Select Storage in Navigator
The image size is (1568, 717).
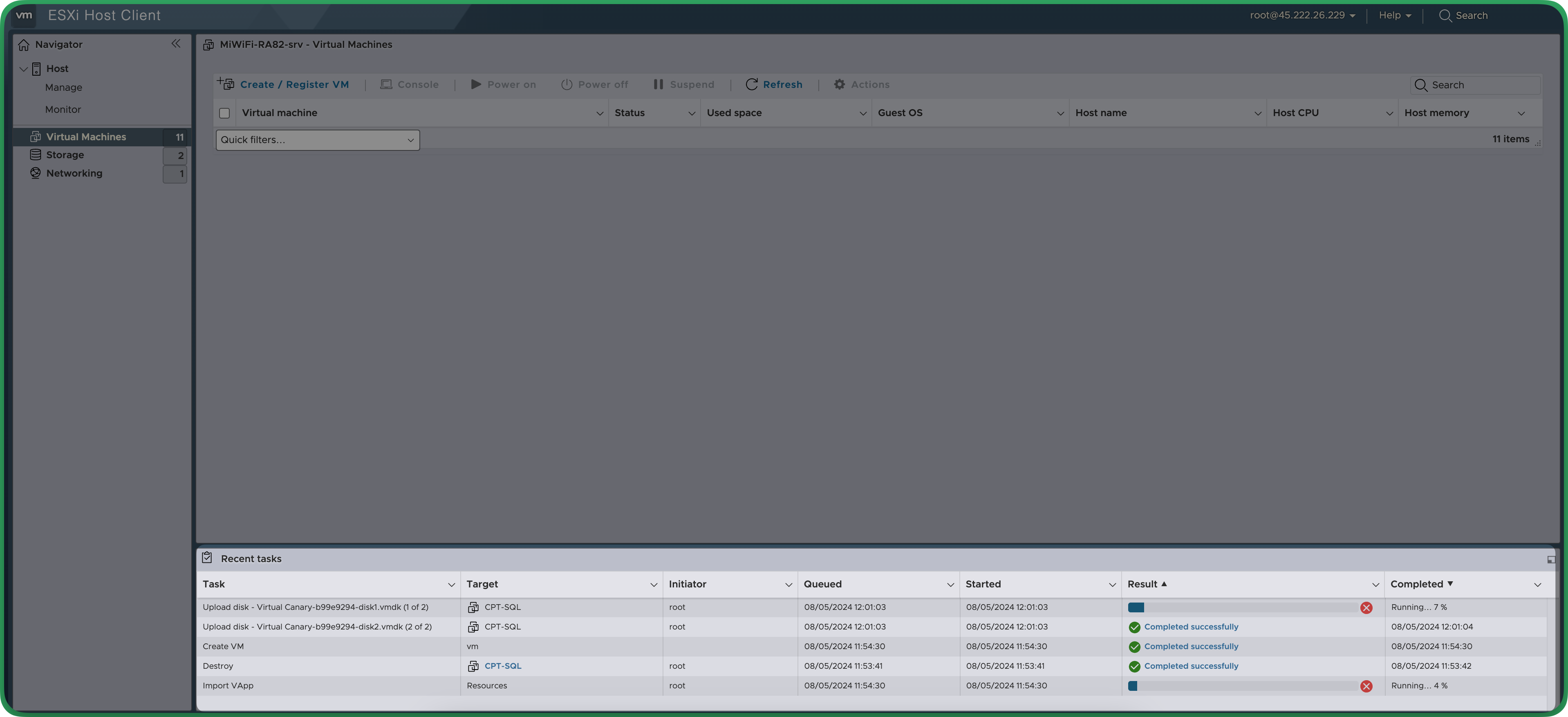65,155
